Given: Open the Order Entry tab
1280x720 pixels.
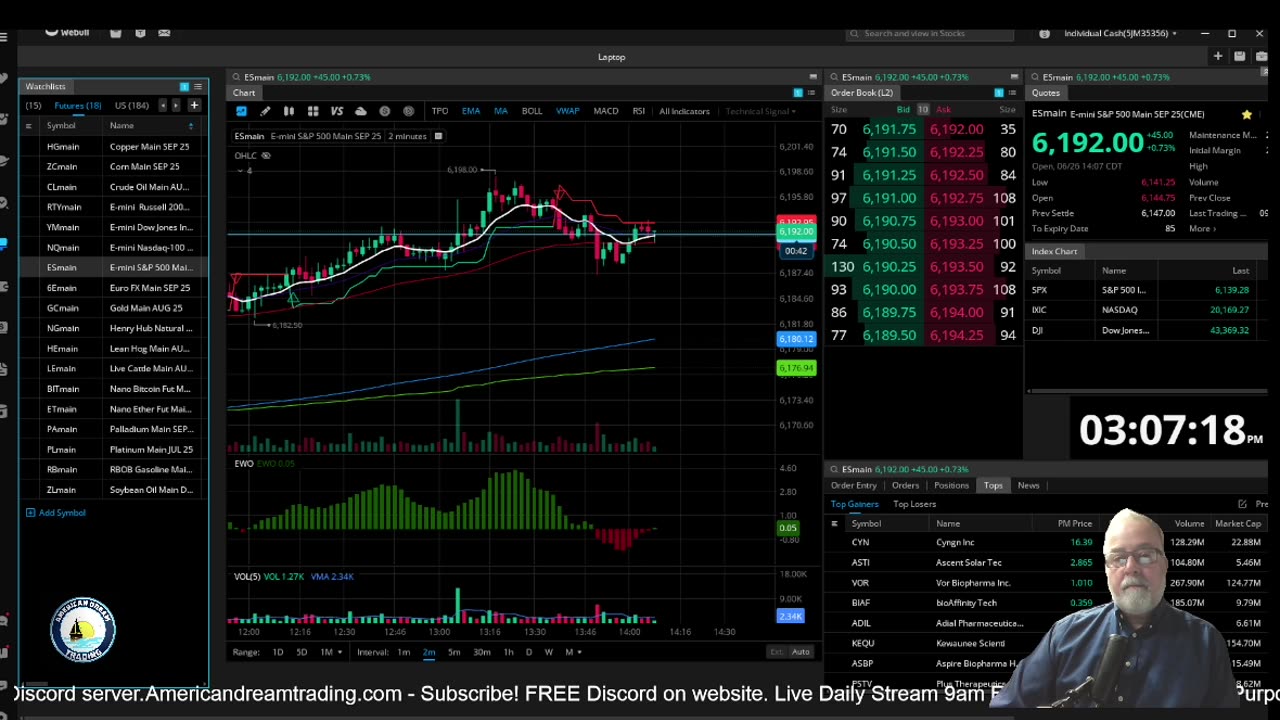Looking at the screenshot, I should [x=854, y=486].
